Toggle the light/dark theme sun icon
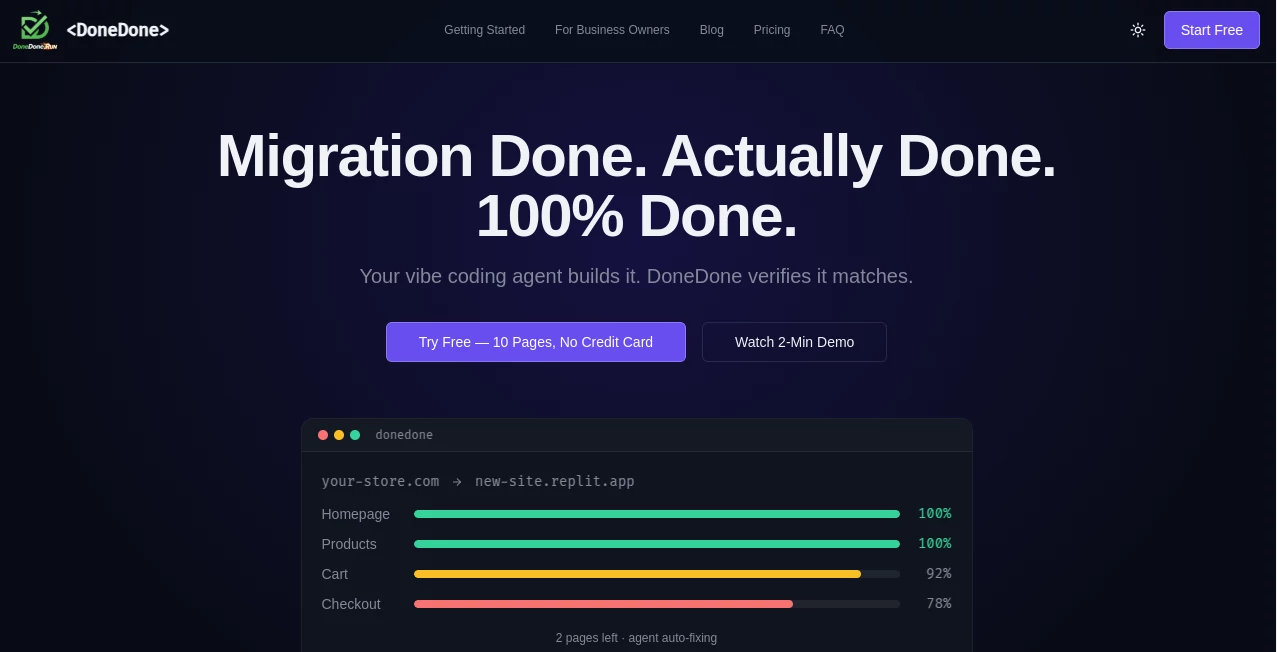Viewport: 1277px width, 652px height. click(1138, 30)
